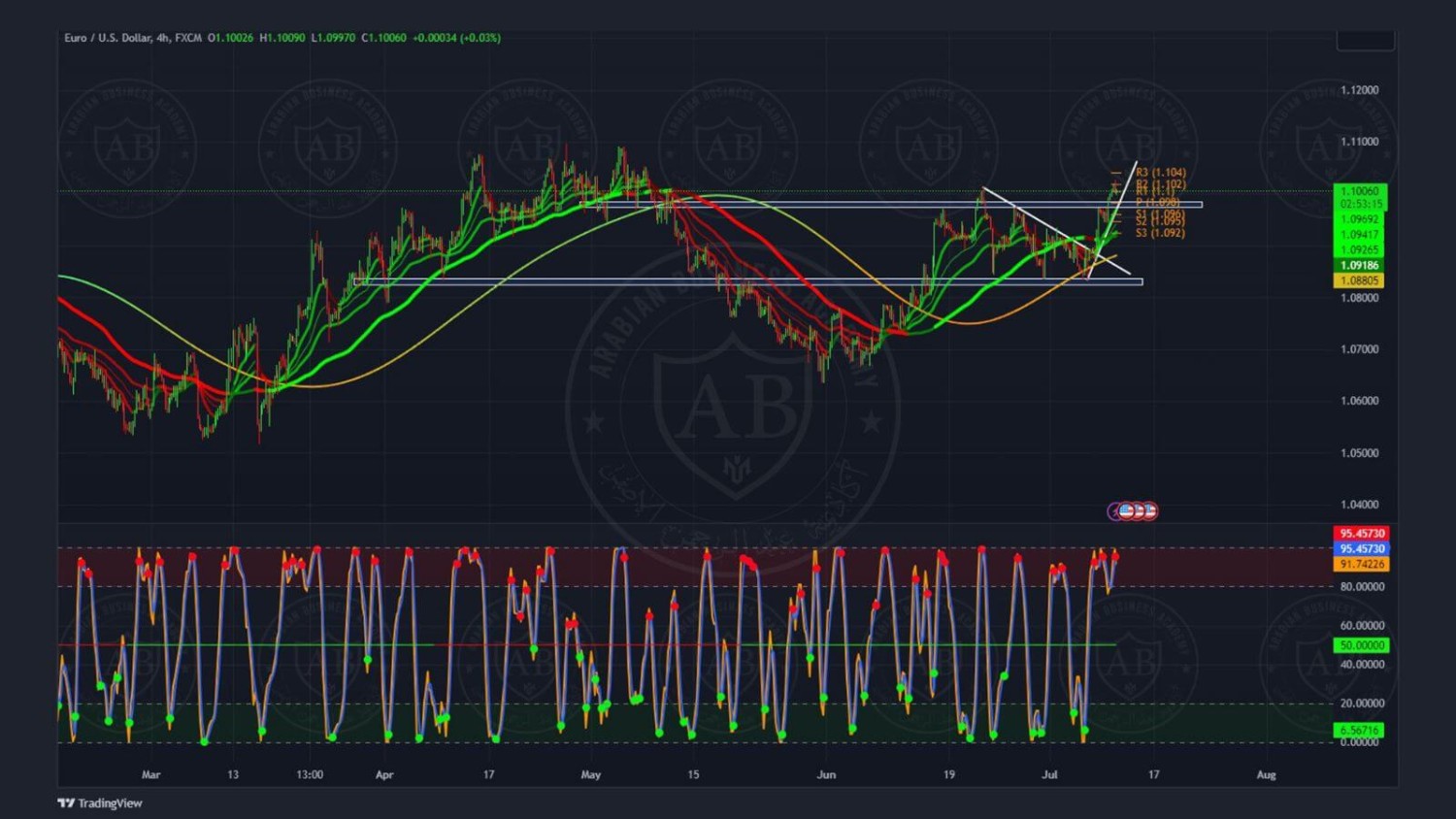Click the Jun label on time axis
Image resolution: width=1456 pixels, height=819 pixels.
(x=826, y=774)
